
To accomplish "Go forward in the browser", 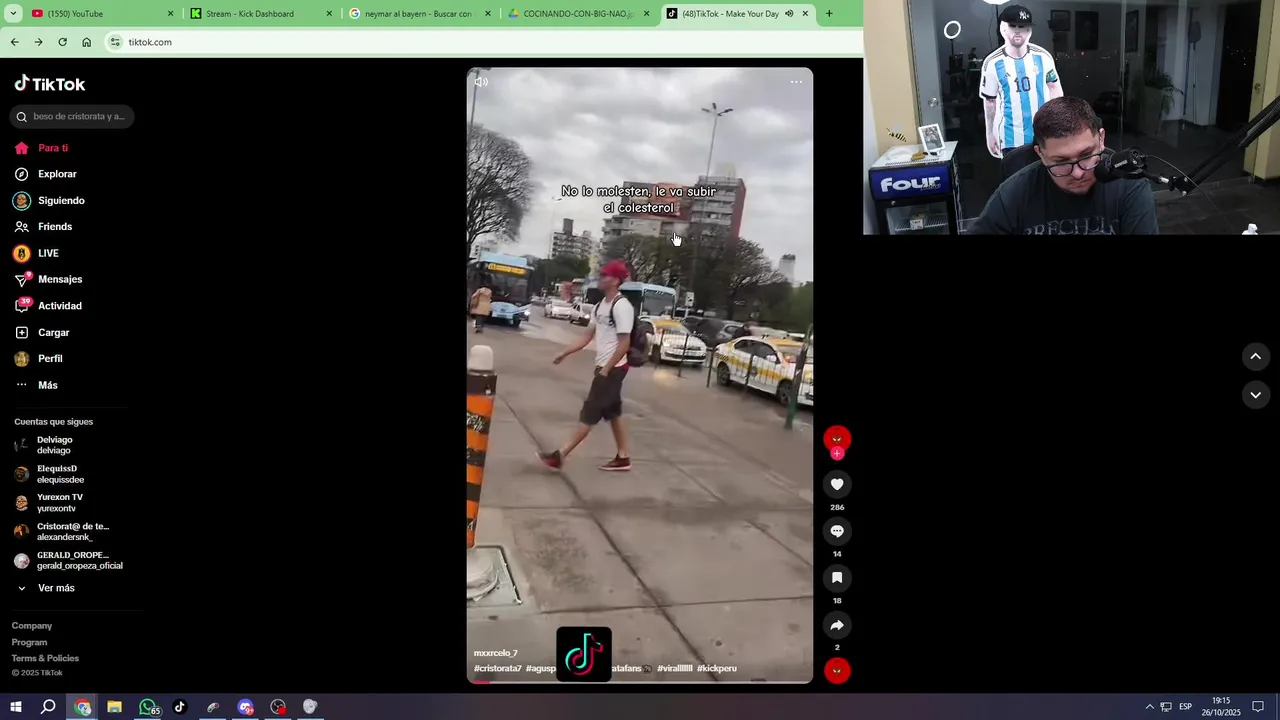I will [x=38, y=42].
